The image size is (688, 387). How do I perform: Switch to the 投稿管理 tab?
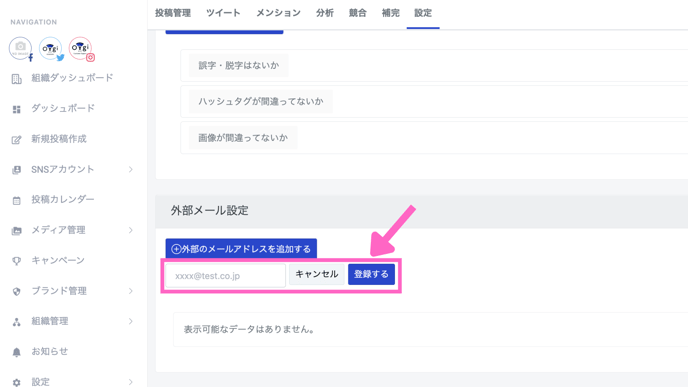173,13
